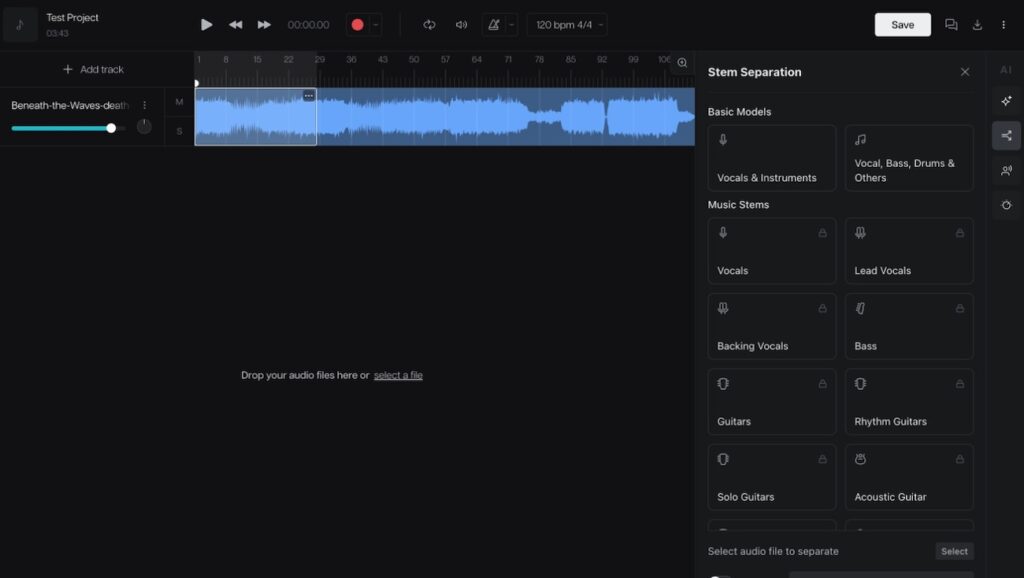Select the Stem Separation sidebar icon

point(1006,135)
